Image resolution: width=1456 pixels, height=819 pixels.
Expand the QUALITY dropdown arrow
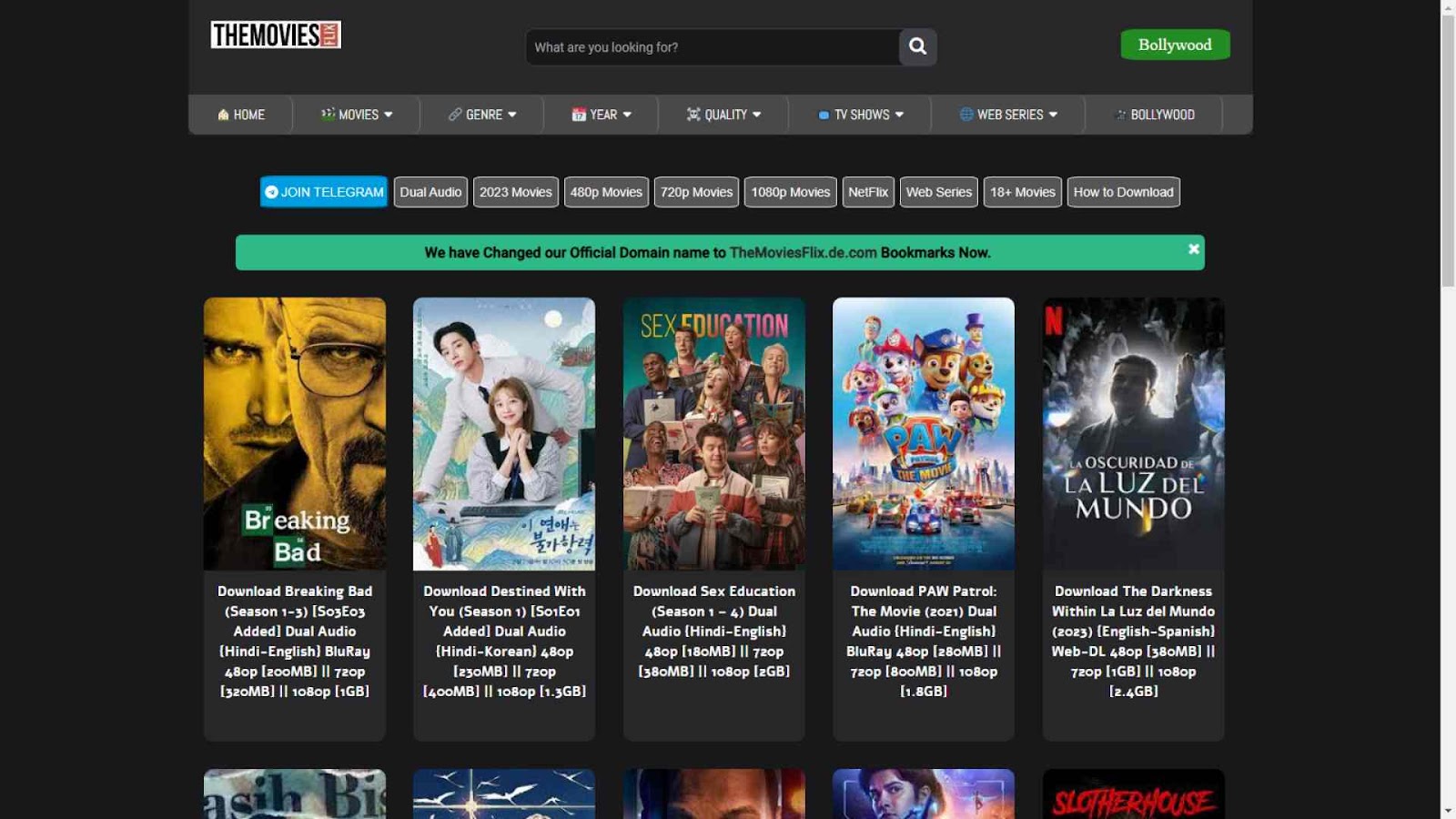pyautogui.click(x=756, y=115)
